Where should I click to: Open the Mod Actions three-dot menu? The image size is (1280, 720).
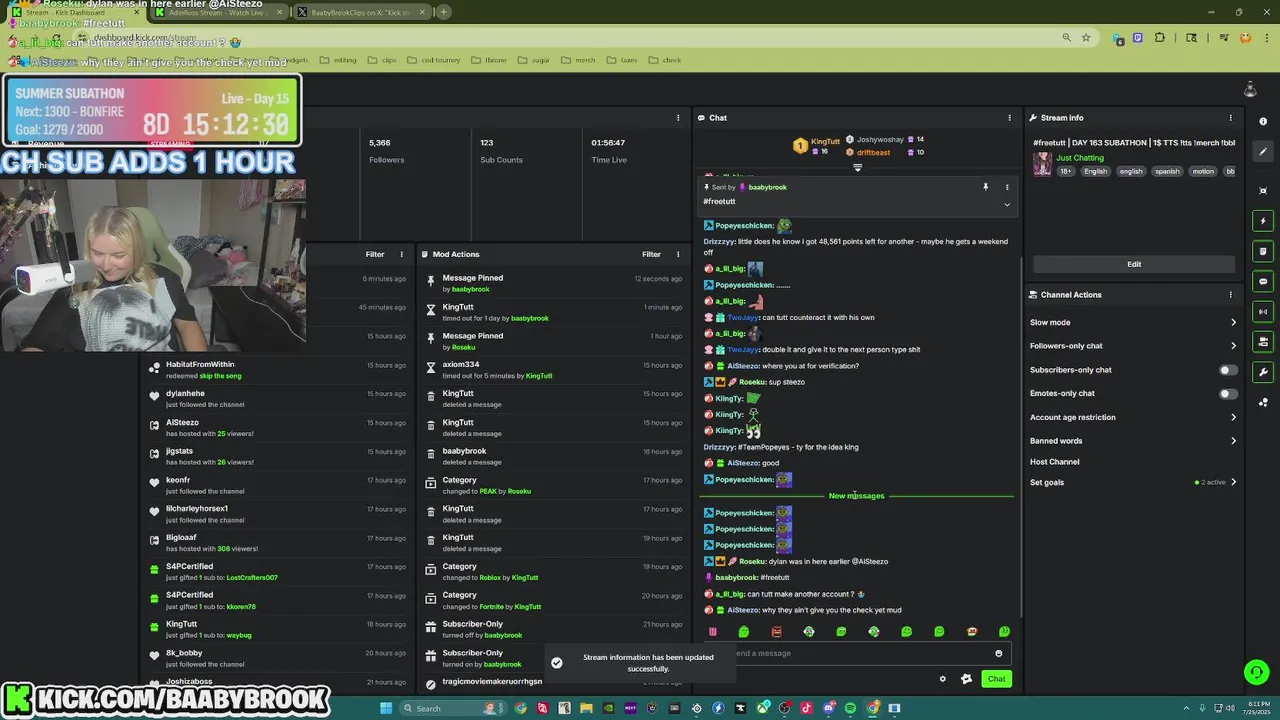click(678, 254)
